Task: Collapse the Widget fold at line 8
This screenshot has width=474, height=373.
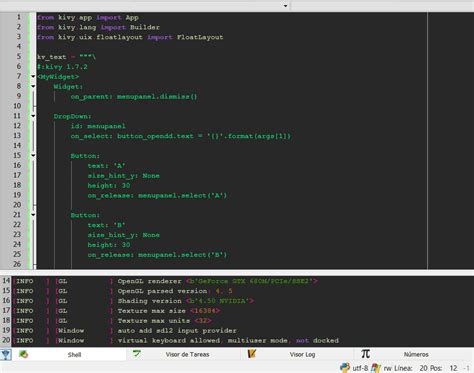Action: tap(33, 86)
